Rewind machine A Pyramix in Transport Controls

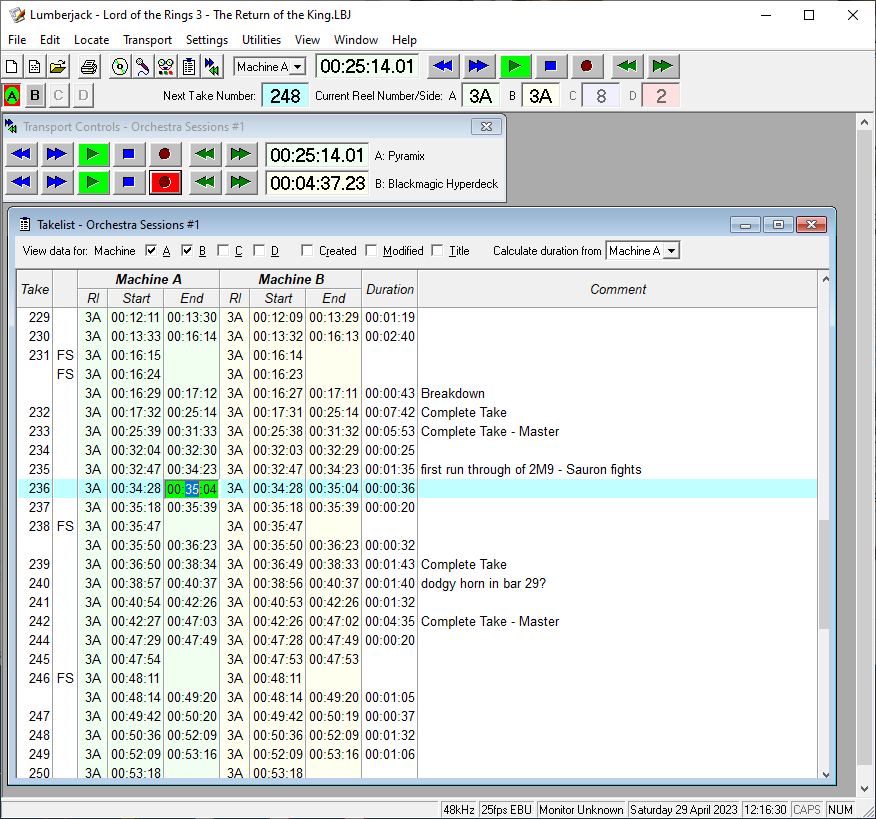pos(21,154)
